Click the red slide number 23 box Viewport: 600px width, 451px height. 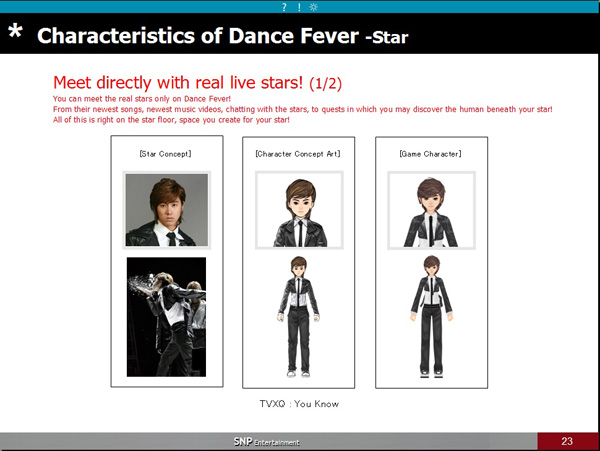(567, 441)
